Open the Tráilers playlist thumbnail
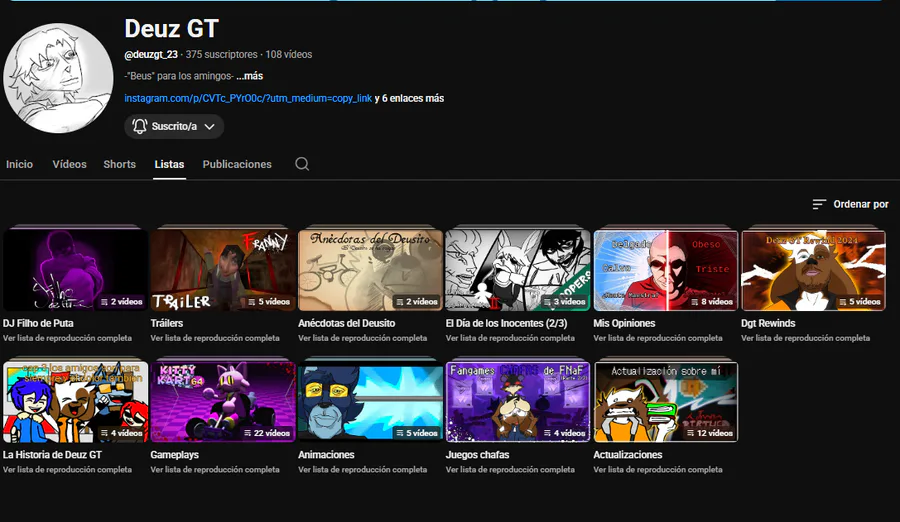900x522 pixels. (x=223, y=270)
